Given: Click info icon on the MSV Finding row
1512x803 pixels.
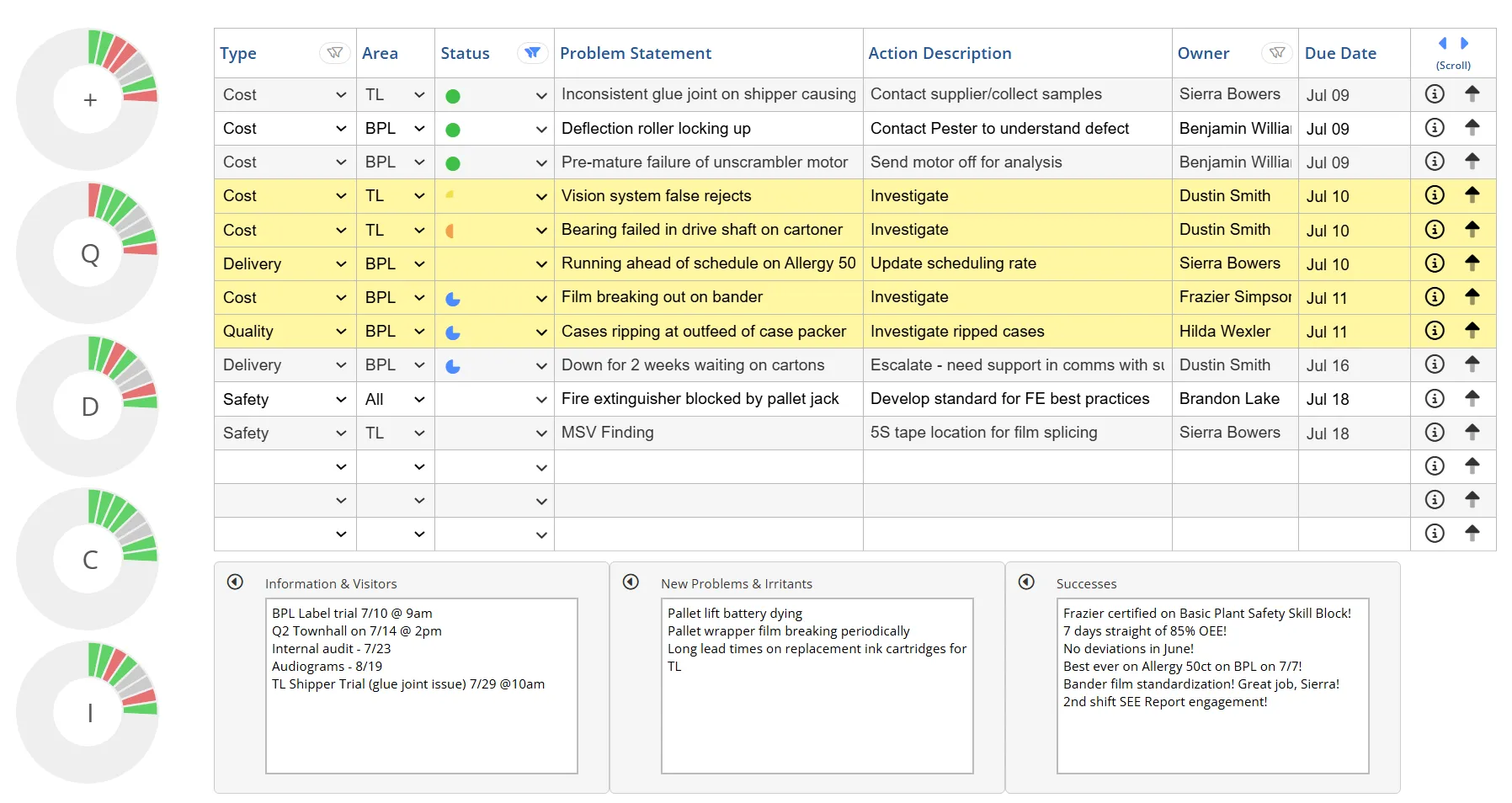Looking at the screenshot, I should pos(1434,432).
